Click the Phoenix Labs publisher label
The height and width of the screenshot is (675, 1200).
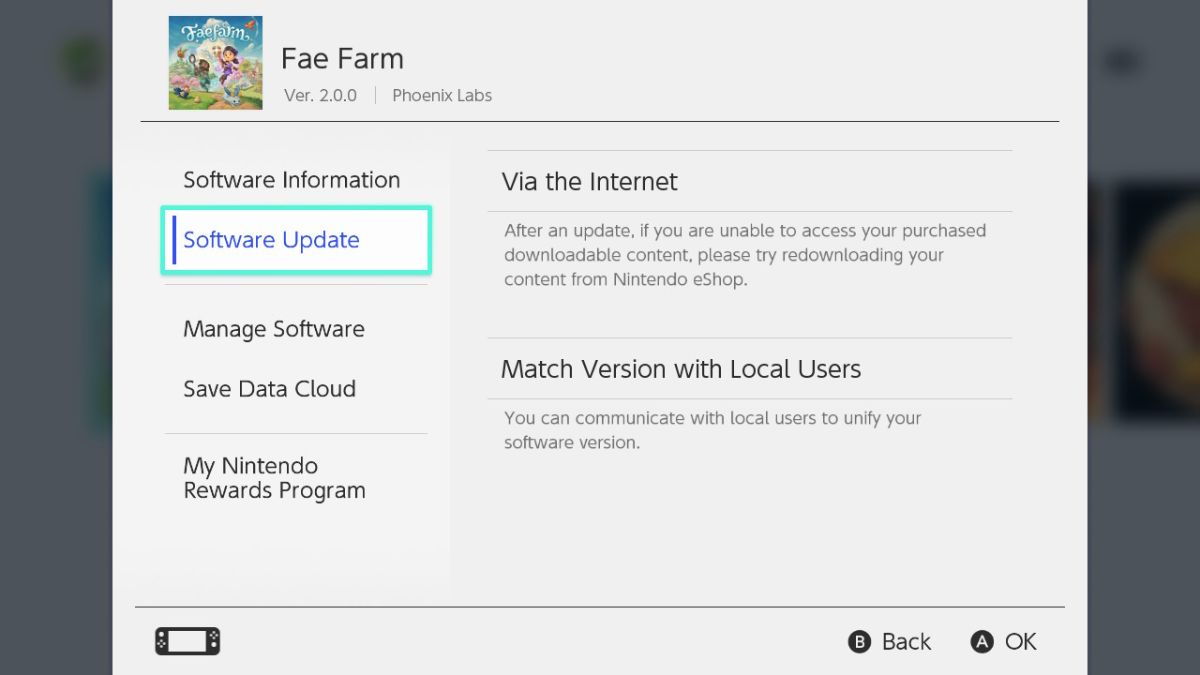[442, 95]
